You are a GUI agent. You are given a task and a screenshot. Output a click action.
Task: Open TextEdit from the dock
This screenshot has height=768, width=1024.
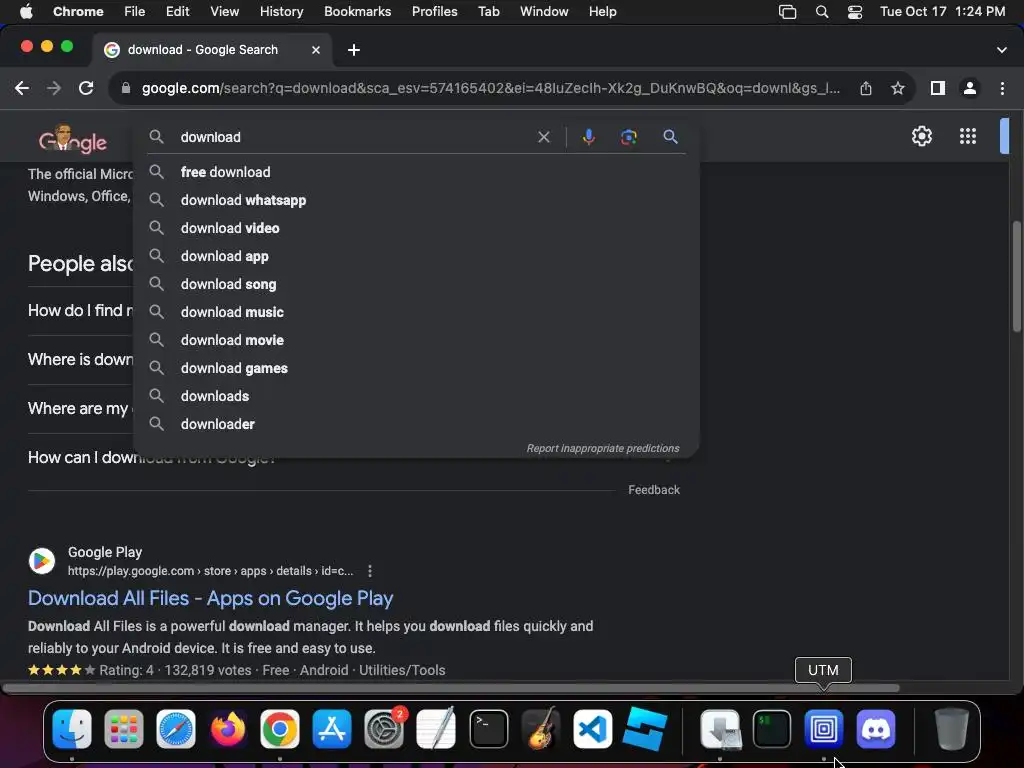(x=436, y=729)
